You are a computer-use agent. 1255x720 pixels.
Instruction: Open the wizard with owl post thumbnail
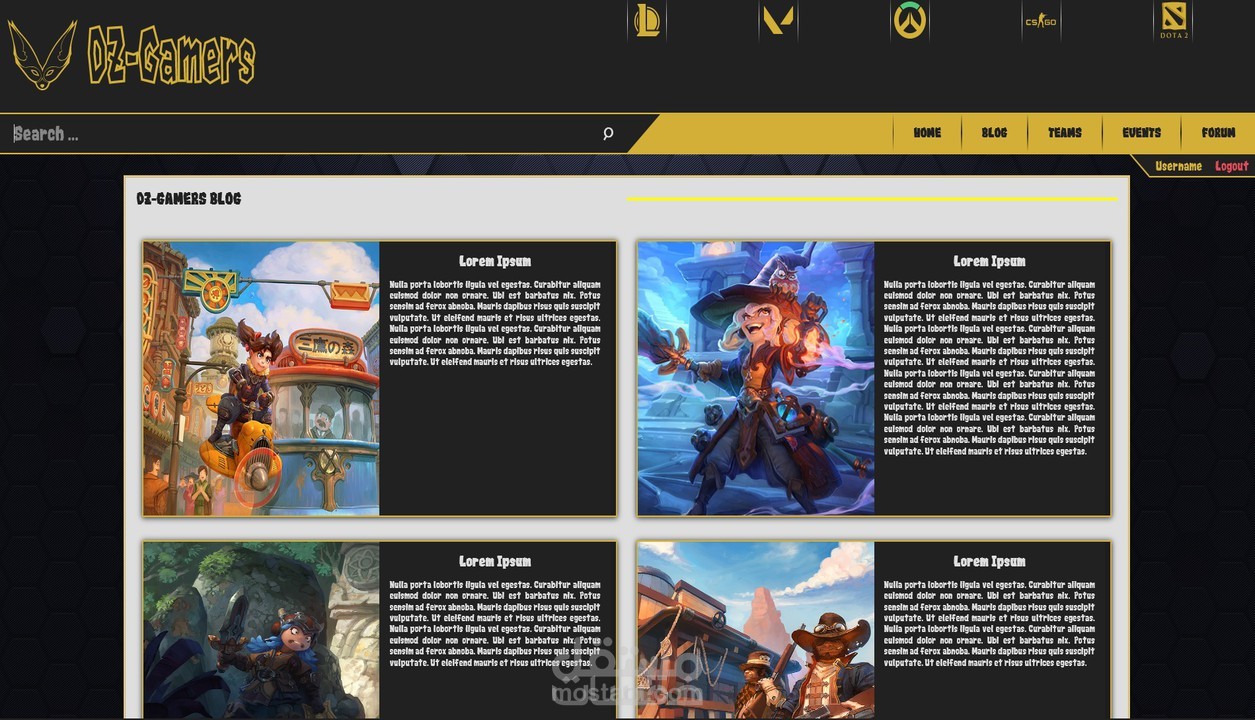(756, 378)
